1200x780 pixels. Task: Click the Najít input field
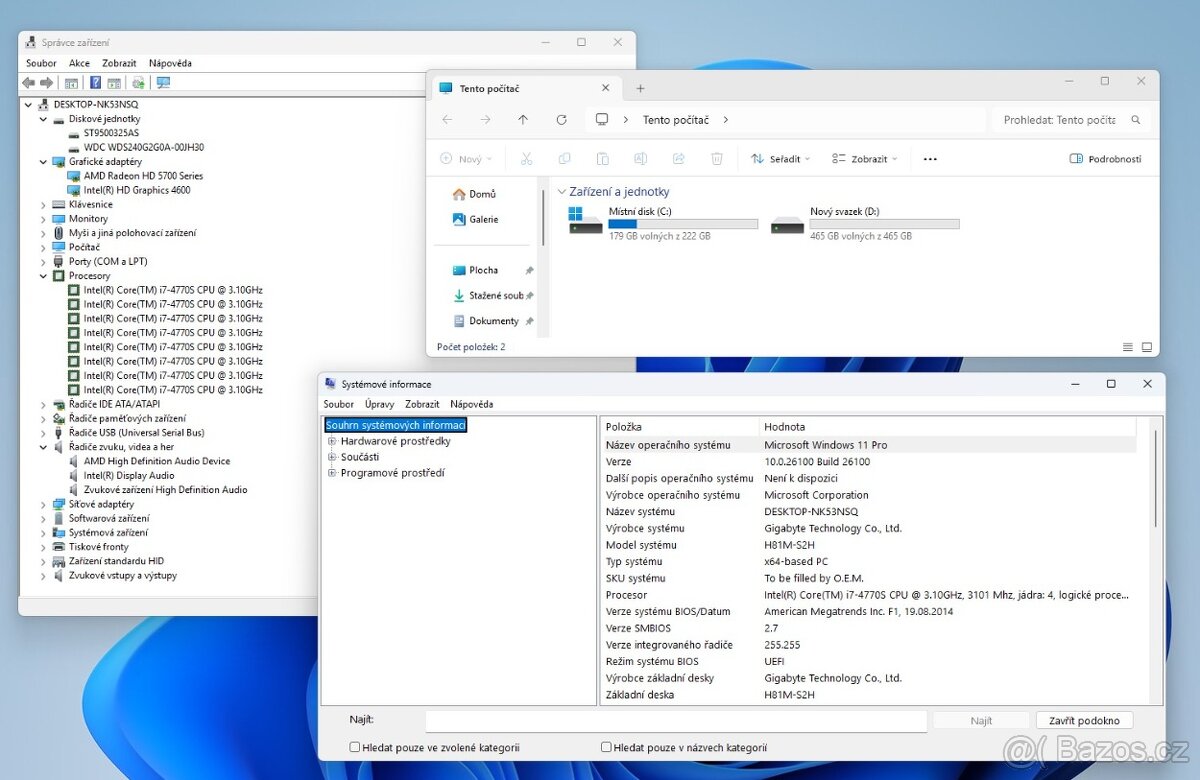pyautogui.click(x=675, y=720)
